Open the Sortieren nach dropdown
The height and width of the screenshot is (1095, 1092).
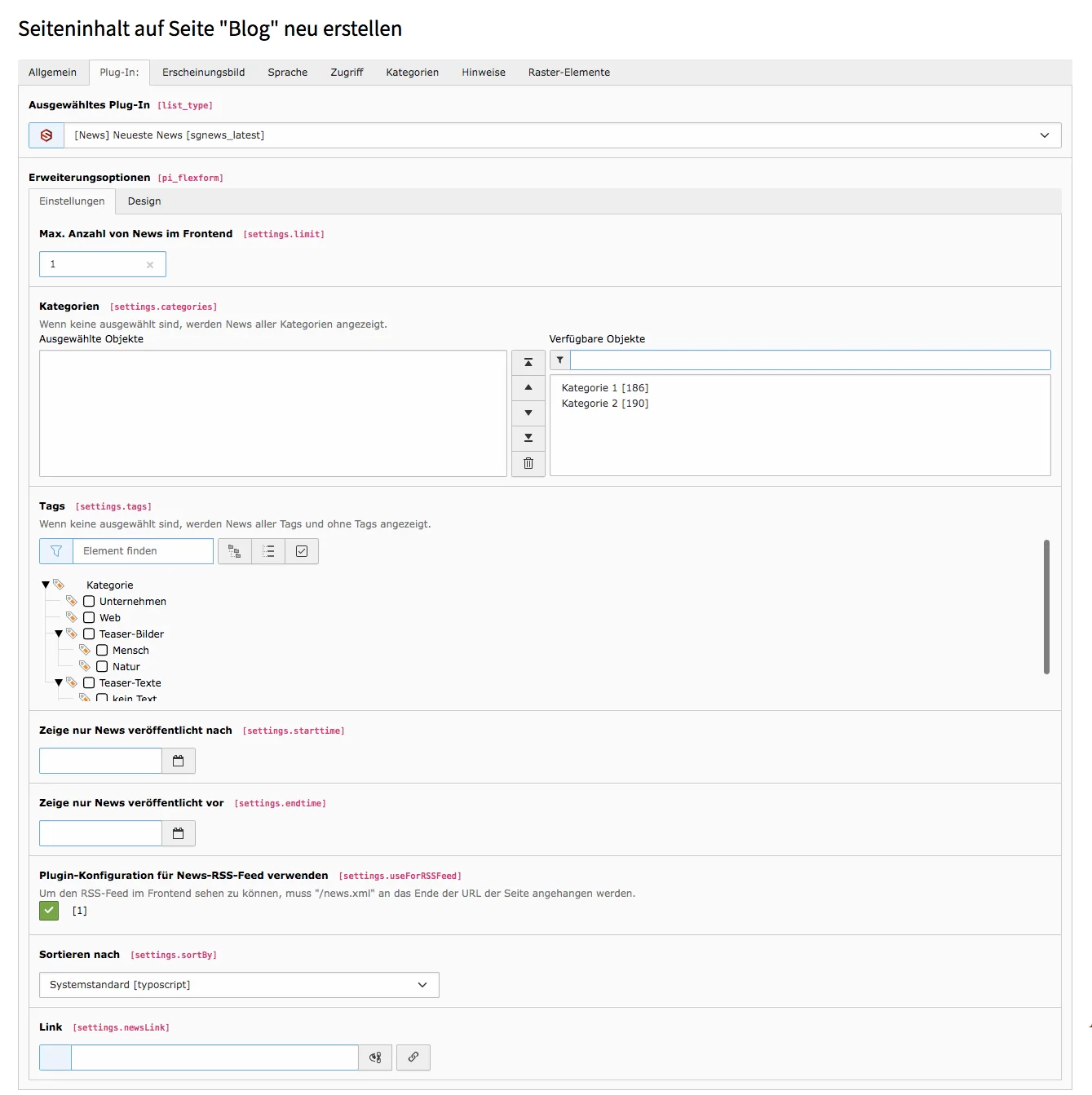[x=239, y=985]
